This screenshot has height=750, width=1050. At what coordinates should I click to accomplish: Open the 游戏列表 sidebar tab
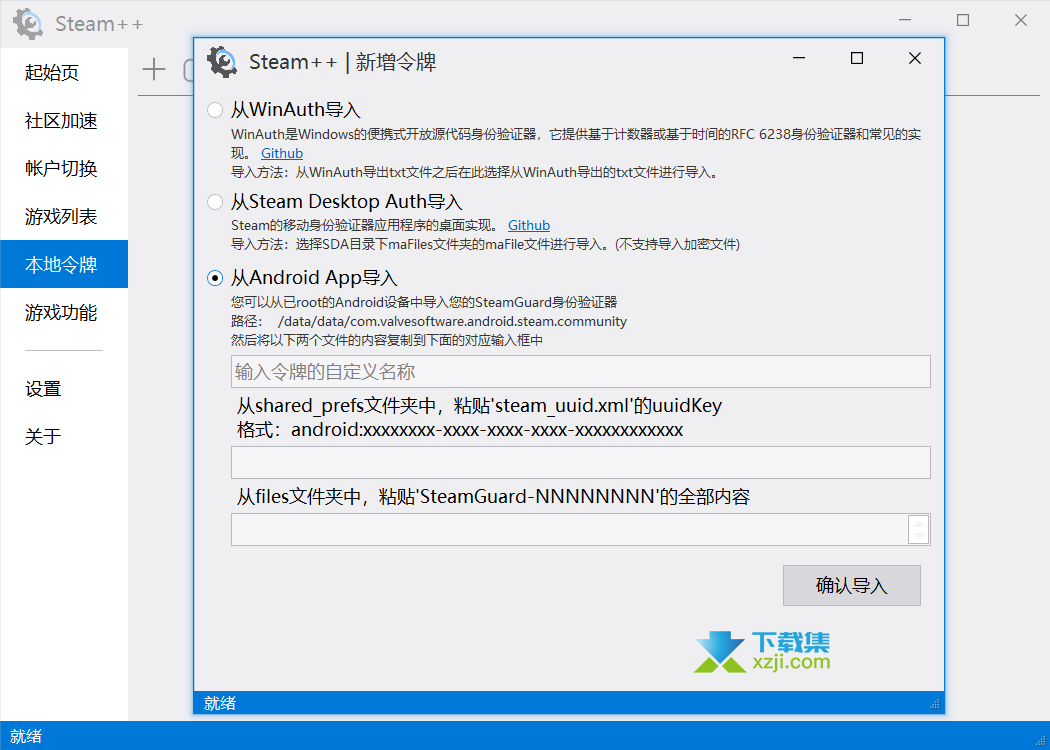(64, 216)
